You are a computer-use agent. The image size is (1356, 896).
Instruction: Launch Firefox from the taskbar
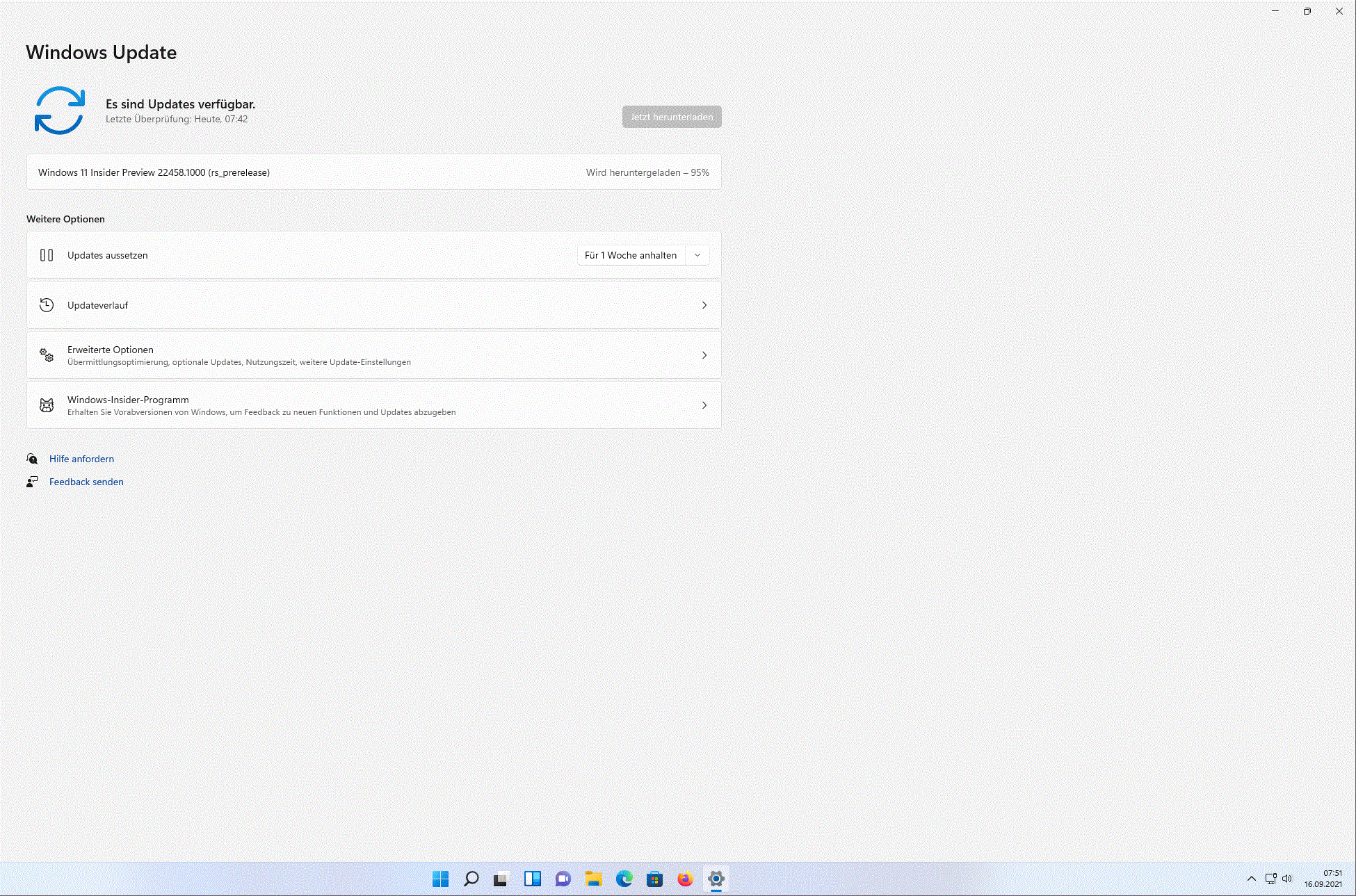(x=686, y=879)
